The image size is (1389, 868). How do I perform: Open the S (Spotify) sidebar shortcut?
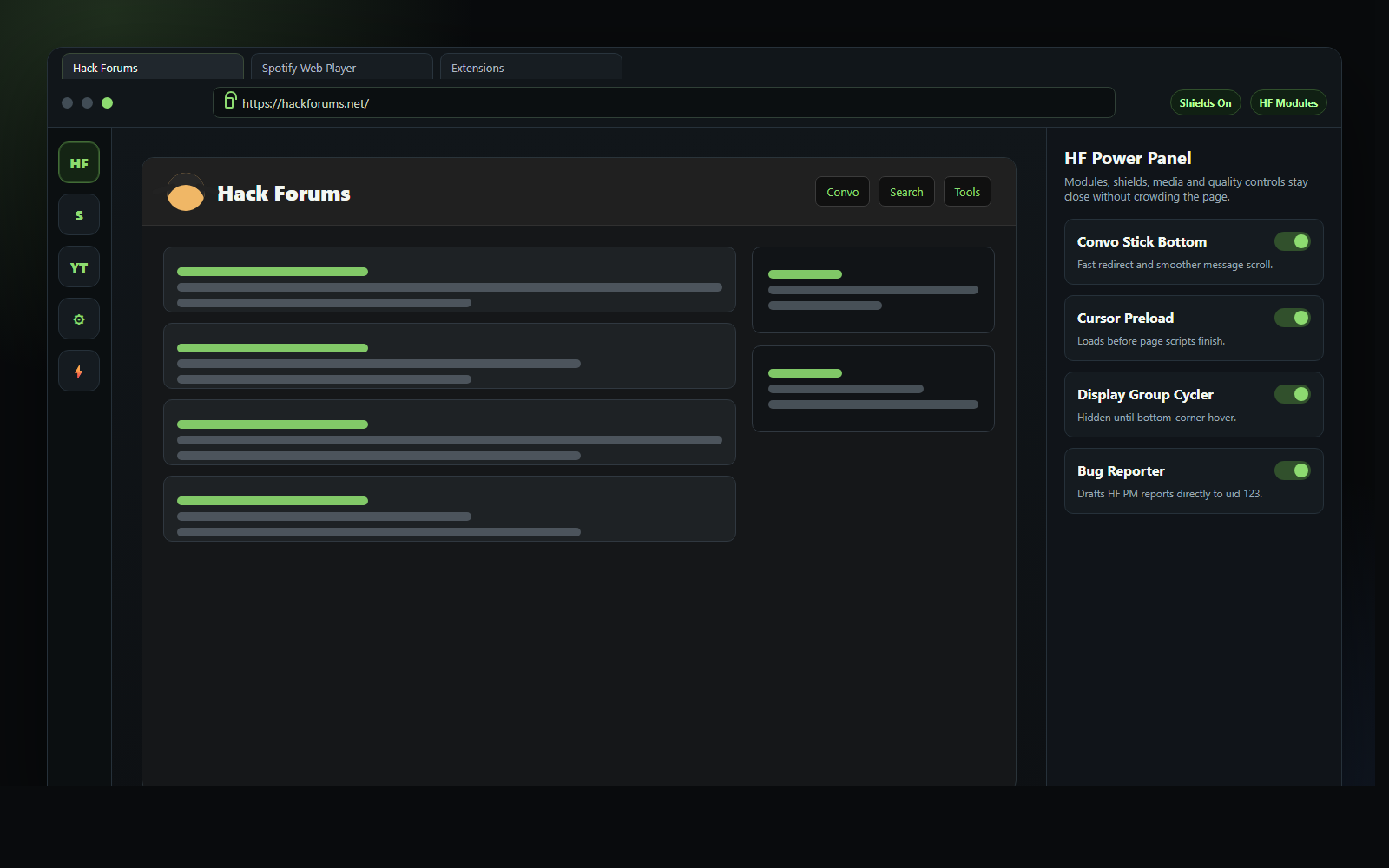(x=79, y=214)
